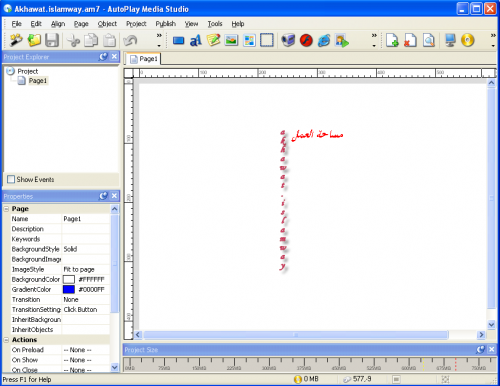This screenshot has width=500, height=386.
Task: Open the Object menu
Action: (107, 24)
